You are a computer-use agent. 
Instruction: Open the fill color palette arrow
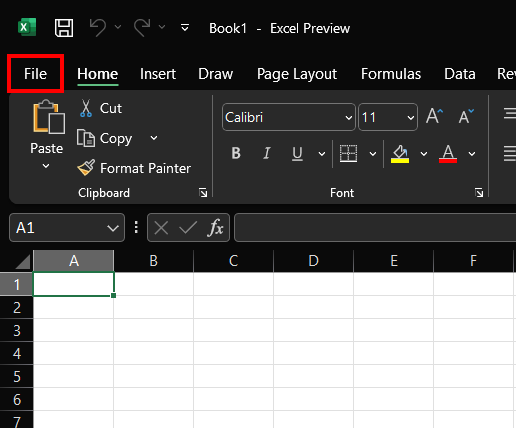pyautogui.click(x=424, y=154)
